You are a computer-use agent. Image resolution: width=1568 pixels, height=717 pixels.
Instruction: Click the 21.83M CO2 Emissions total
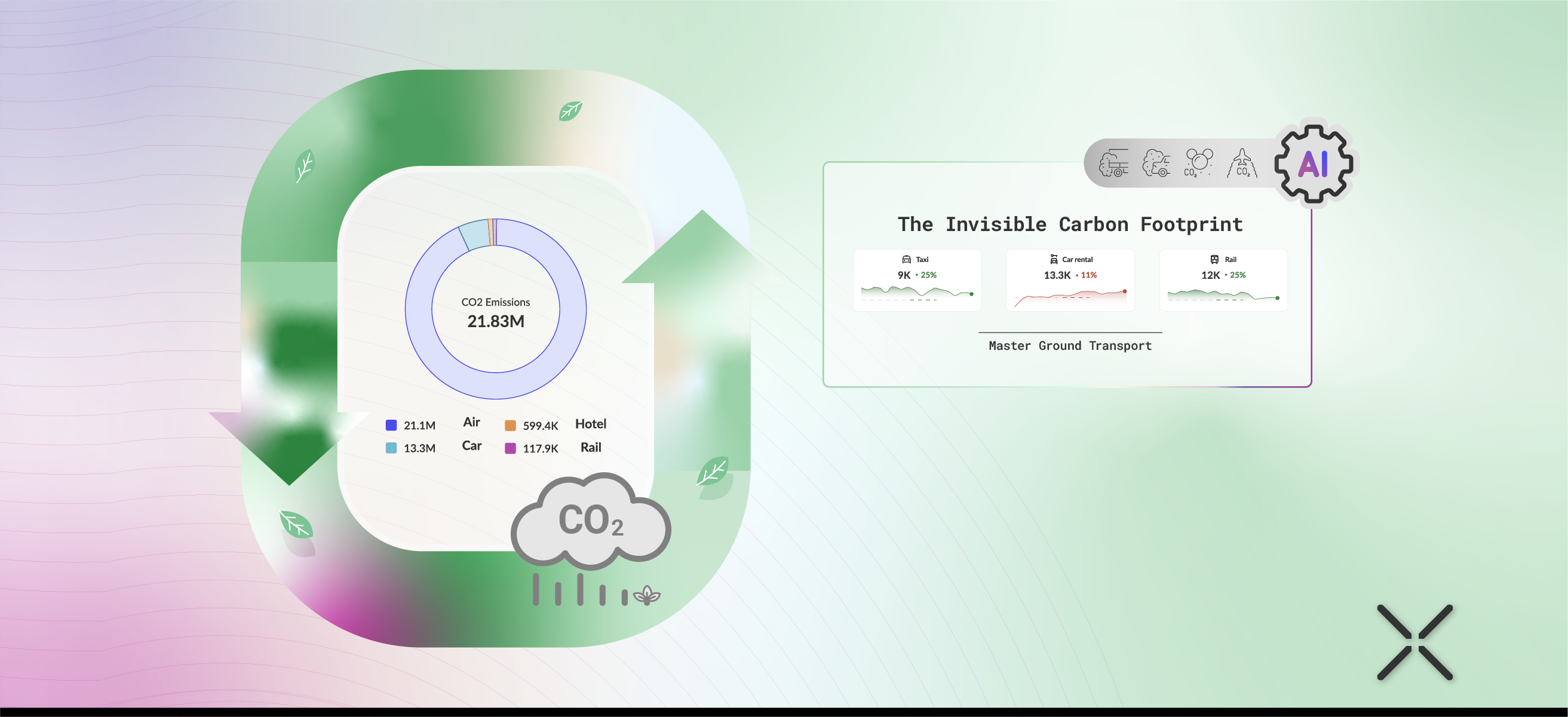click(x=495, y=321)
